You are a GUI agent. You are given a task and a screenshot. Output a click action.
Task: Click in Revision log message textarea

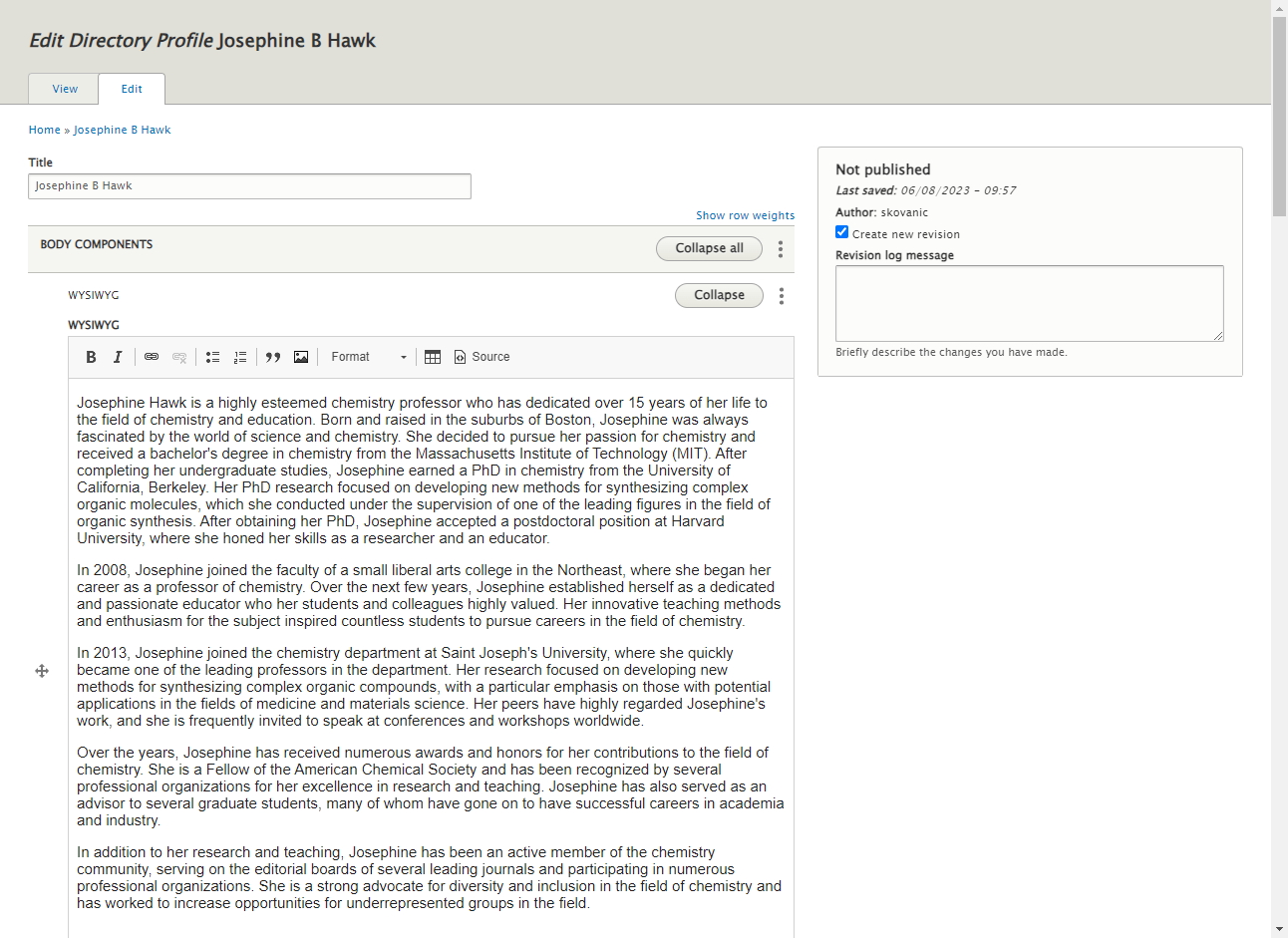click(x=1030, y=303)
